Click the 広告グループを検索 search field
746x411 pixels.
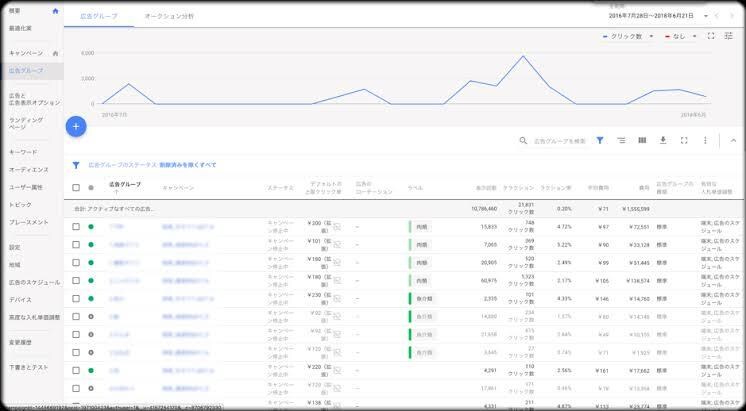coord(560,141)
